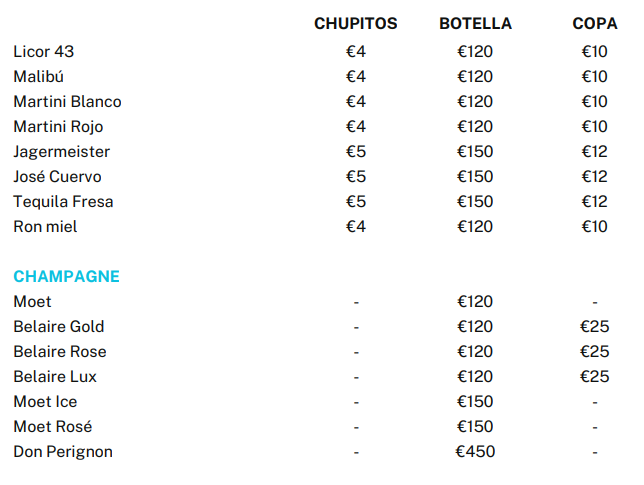Click the COPA column header
644x485 pixels.
click(594, 24)
